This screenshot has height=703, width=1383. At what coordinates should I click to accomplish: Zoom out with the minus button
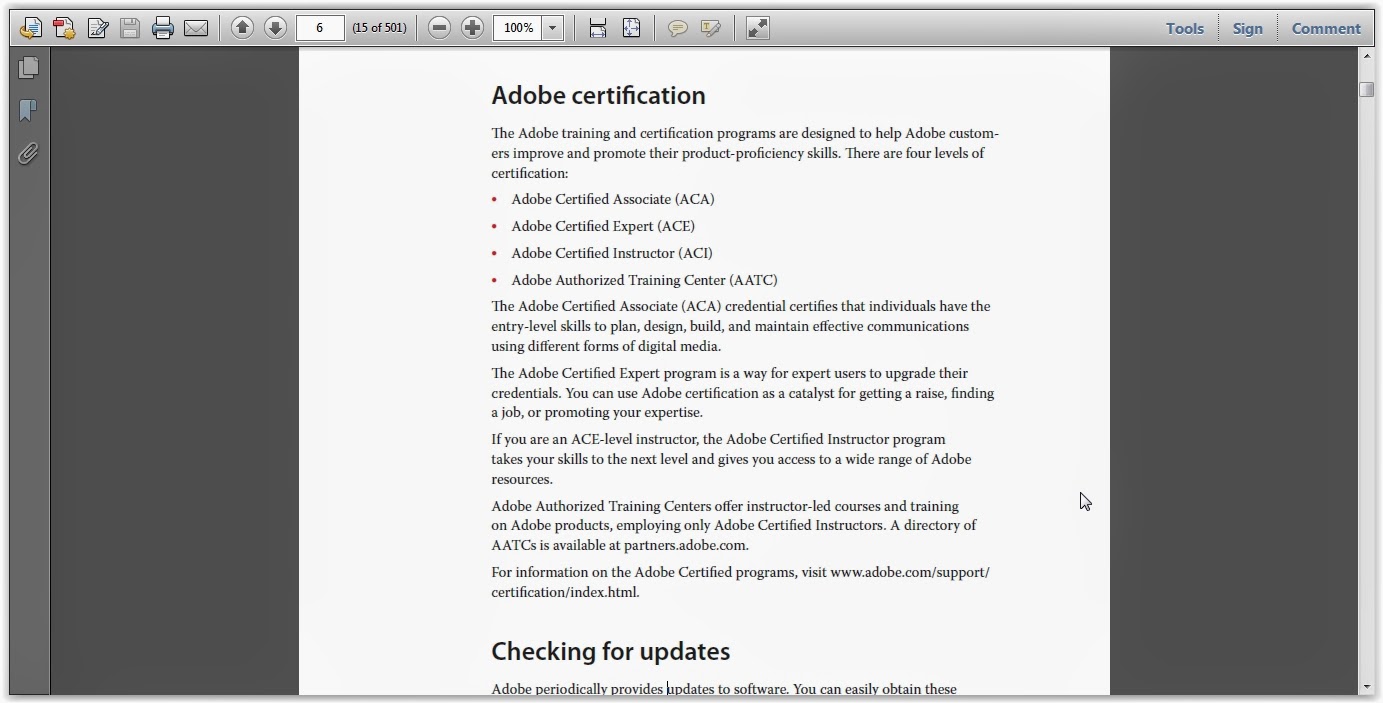pos(439,28)
